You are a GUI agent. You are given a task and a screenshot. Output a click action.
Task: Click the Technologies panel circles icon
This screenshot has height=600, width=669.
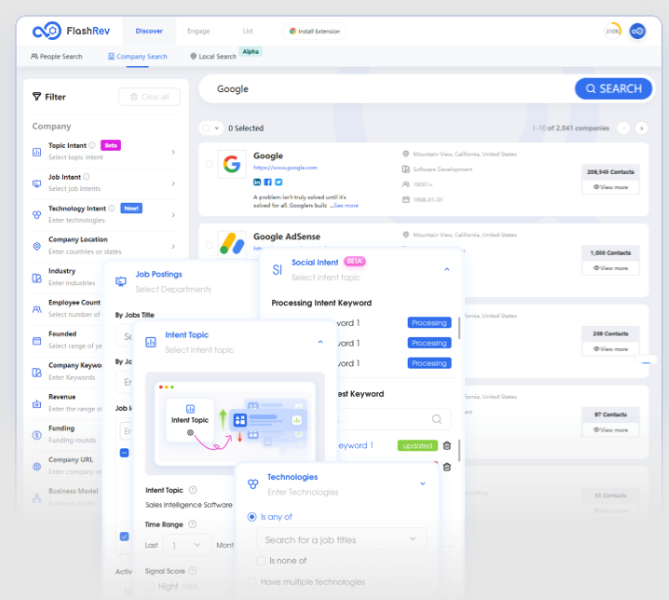tap(253, 484)
